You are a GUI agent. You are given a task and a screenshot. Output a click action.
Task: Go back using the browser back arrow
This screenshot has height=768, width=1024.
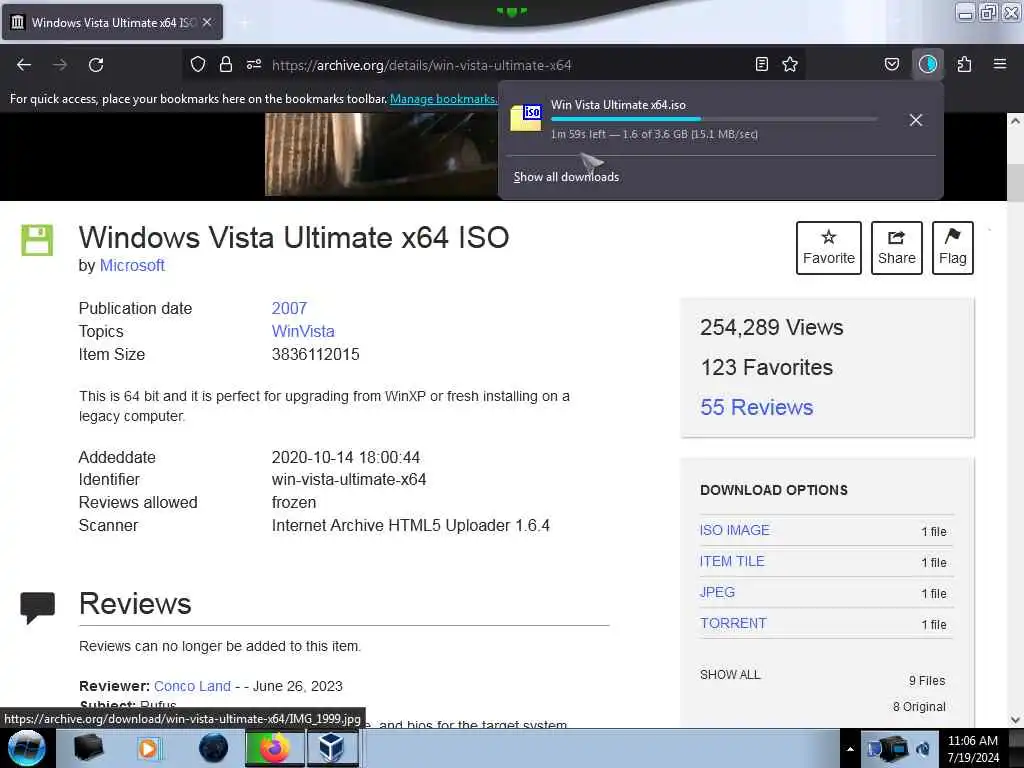pyautogui.click(x=24, y=65)
